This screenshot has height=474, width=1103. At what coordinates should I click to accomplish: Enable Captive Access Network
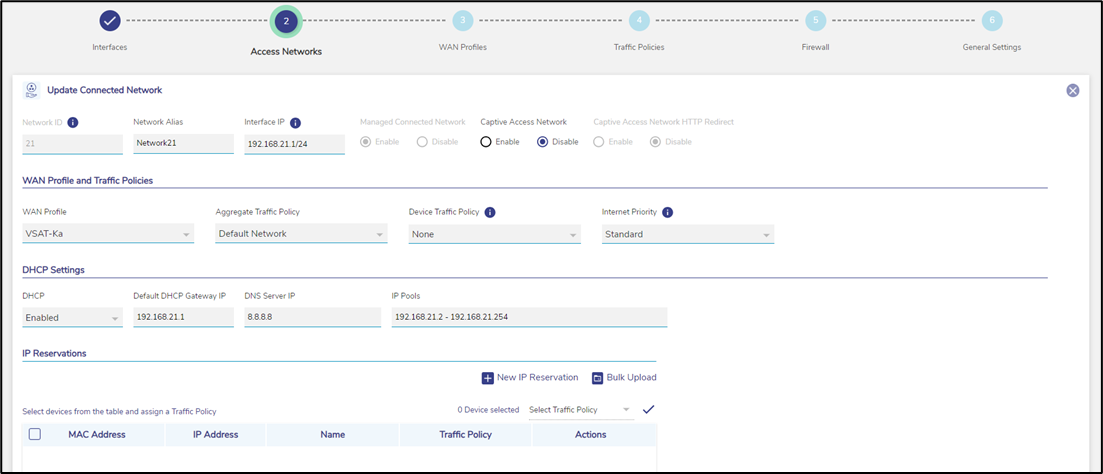pyautogui.click(x=485, y=141)
